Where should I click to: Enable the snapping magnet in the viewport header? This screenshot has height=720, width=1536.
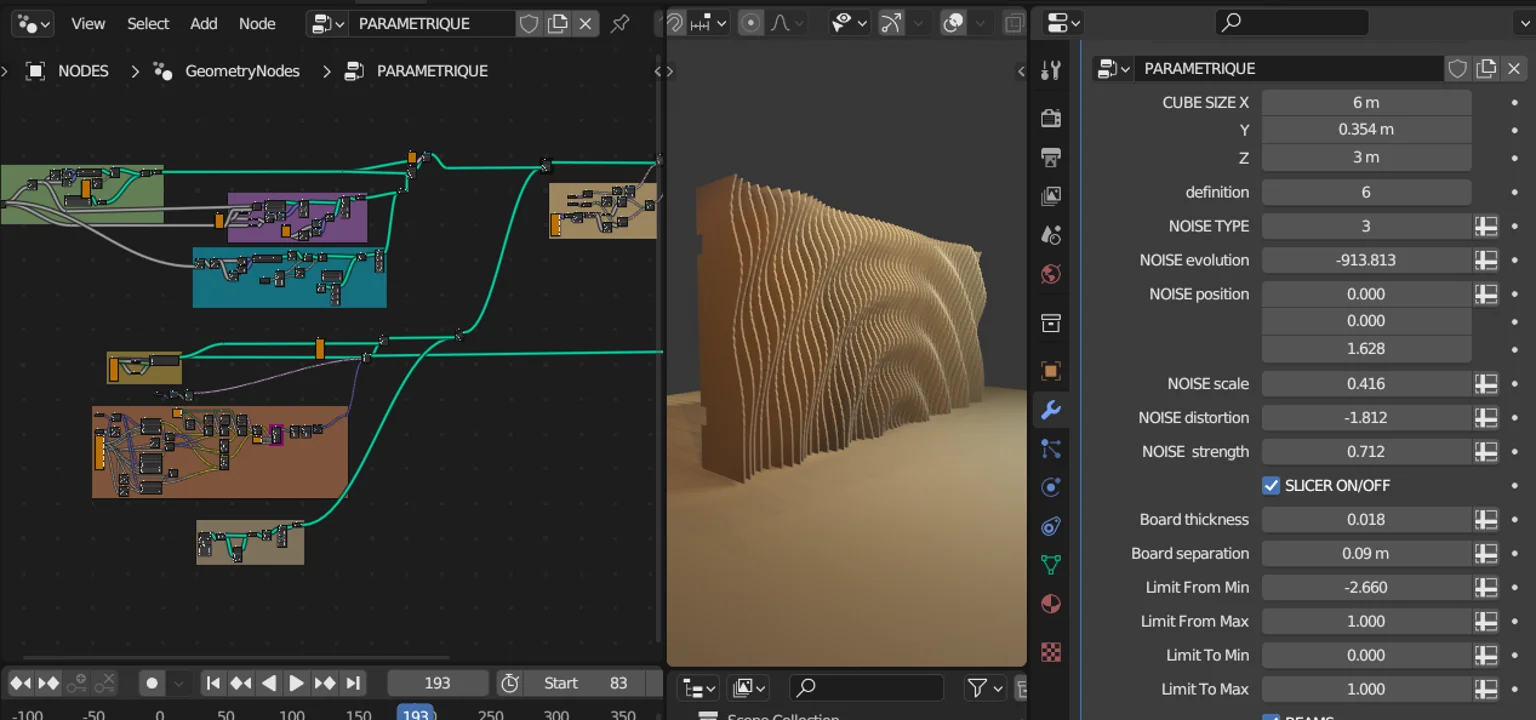677,22
